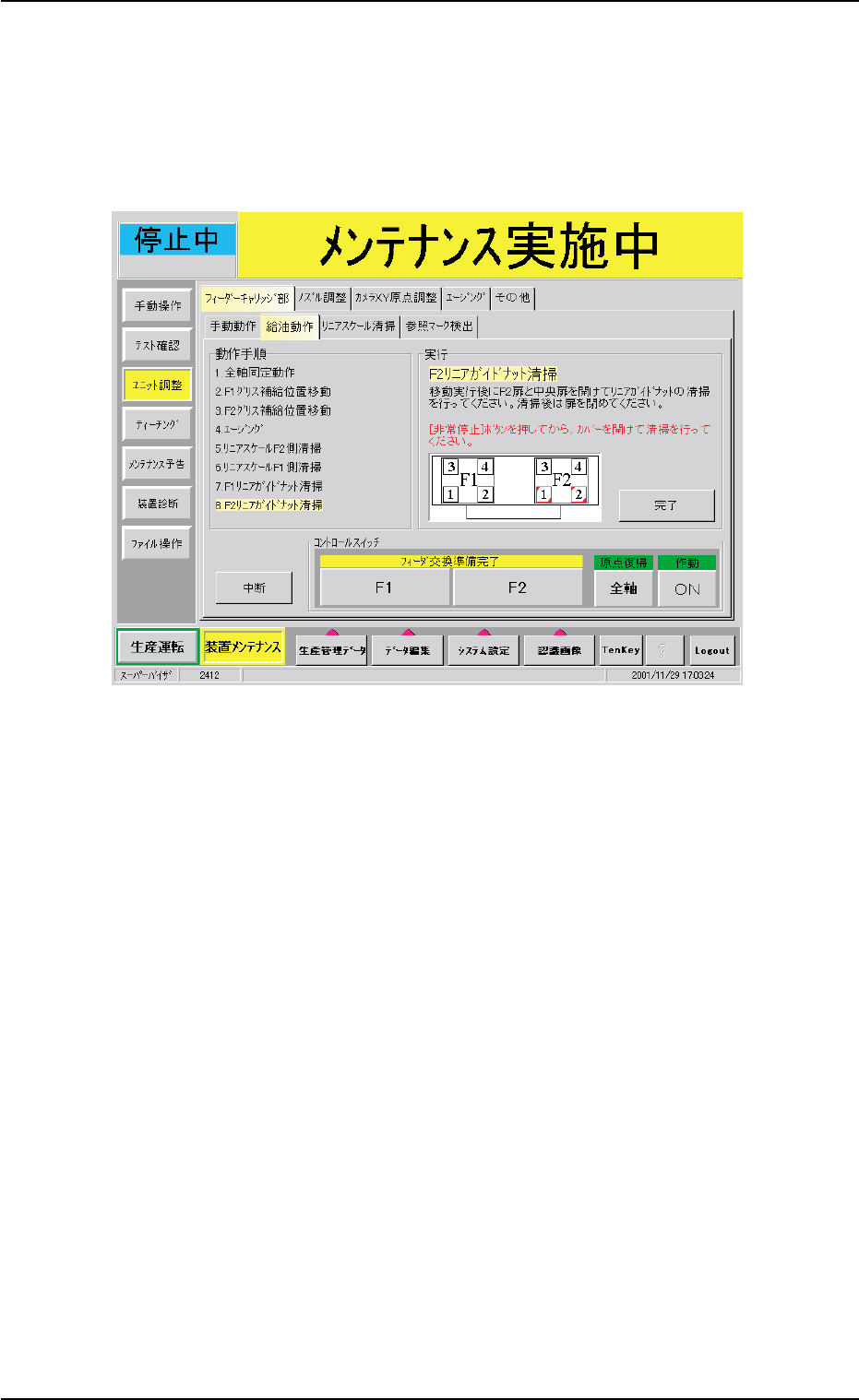Click step 1 全軸同定動作
859x1400 pixels.
tap(256, 373)
